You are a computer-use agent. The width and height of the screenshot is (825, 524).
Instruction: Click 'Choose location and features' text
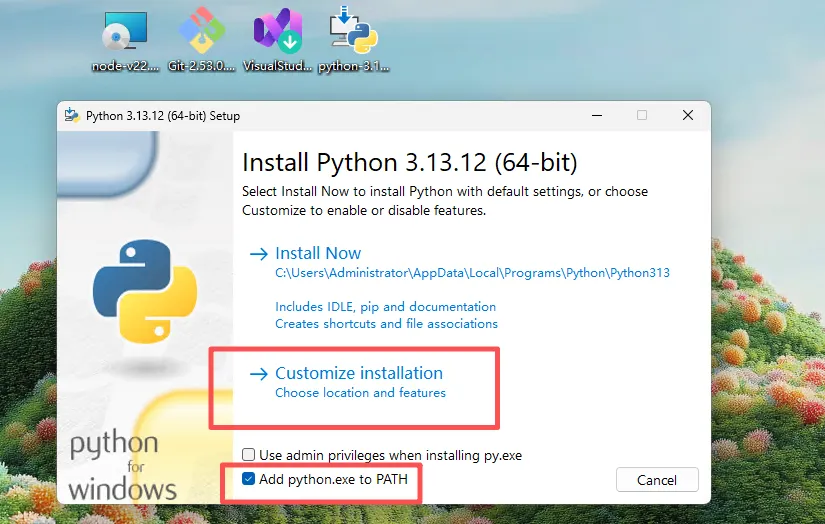[360, 393]
